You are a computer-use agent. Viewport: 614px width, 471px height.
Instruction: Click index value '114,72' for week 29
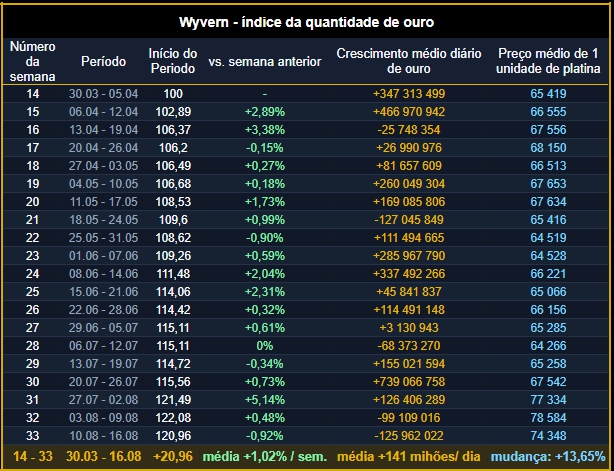click(x=173, y=364)
